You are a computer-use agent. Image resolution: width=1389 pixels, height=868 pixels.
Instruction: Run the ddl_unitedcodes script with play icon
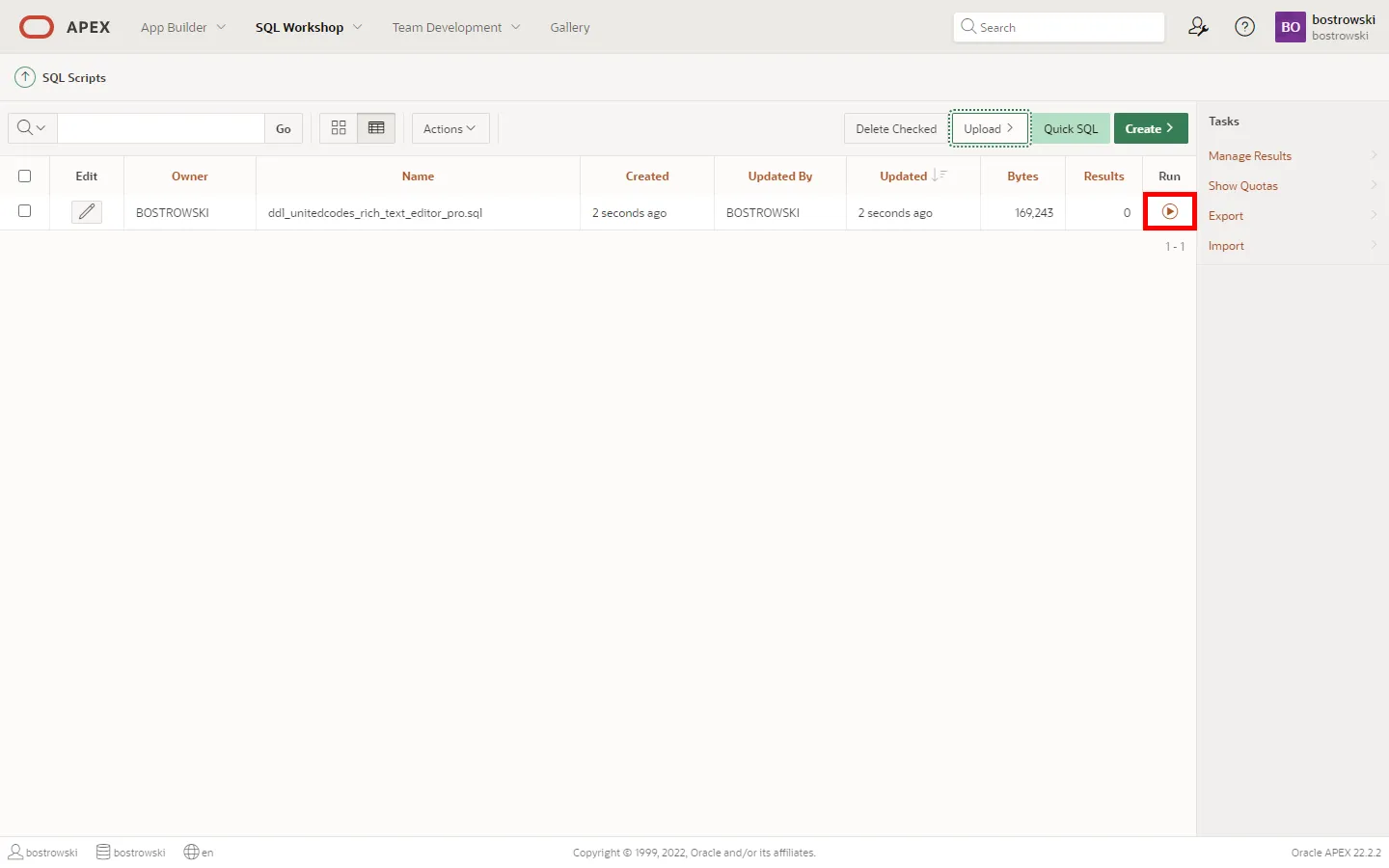click(1169, 211)
